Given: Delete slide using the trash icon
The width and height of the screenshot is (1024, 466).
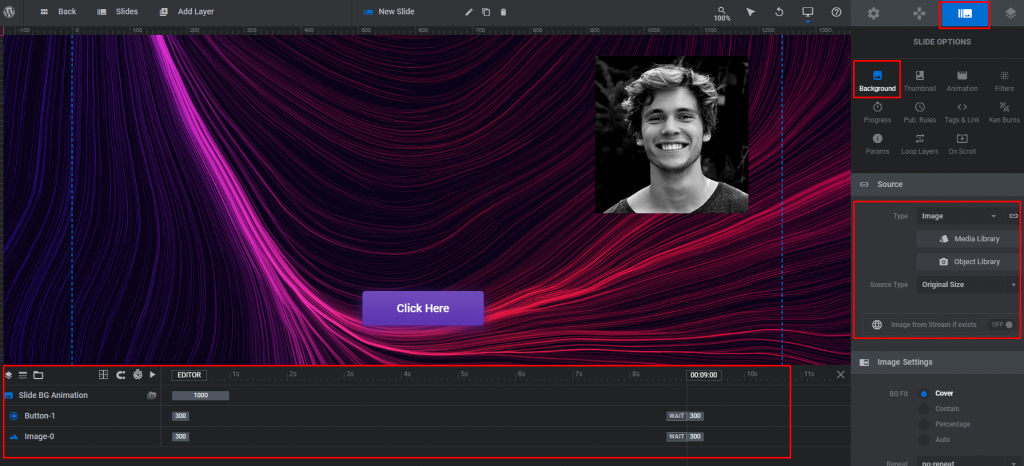Looking at the screenshot, I should click(x=503, y=12).
